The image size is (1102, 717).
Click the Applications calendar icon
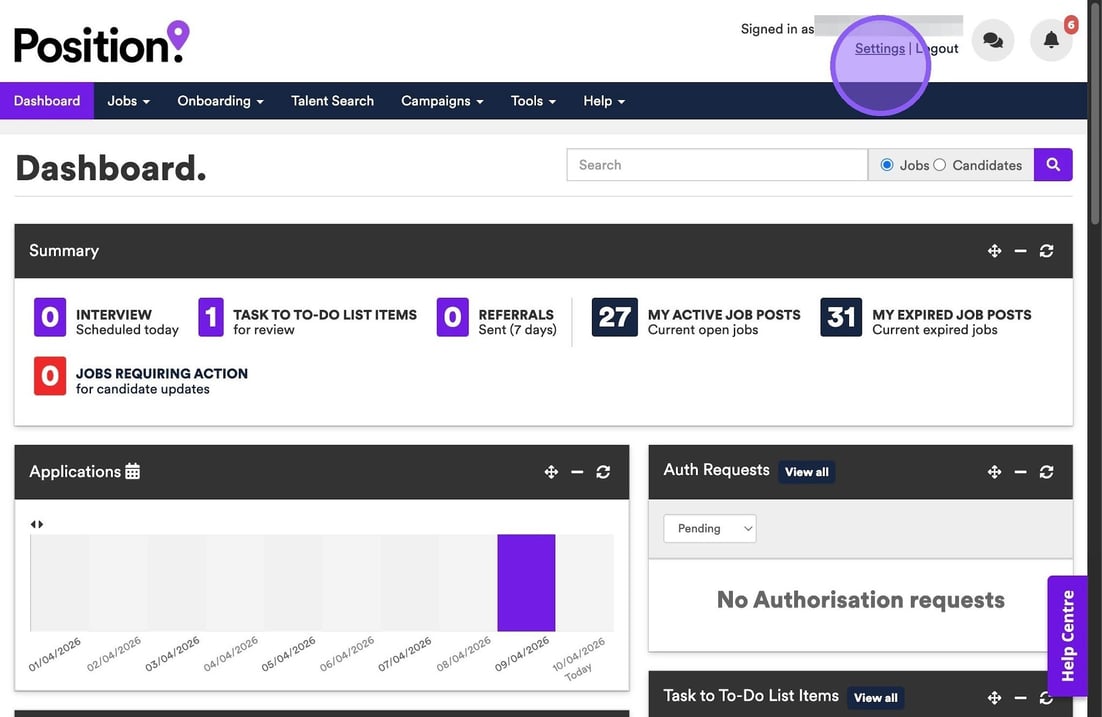(x=133, y=472)
